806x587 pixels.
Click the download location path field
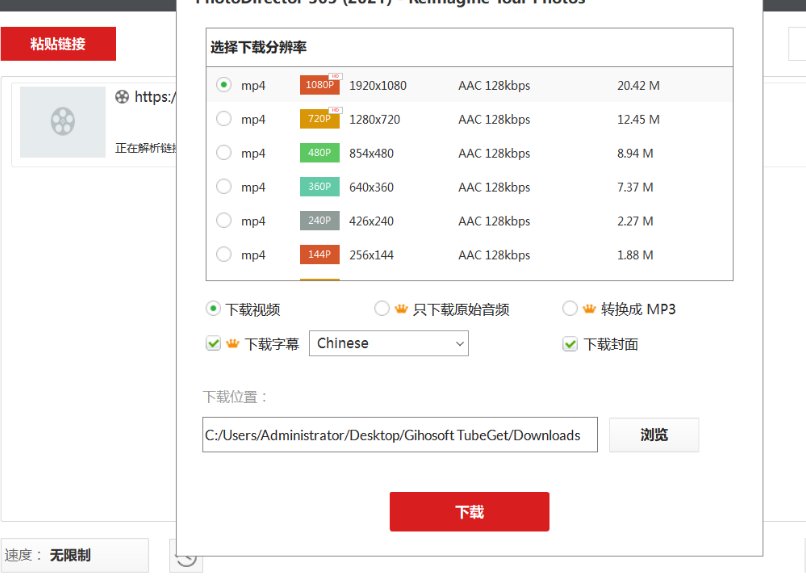[x=400, y=435]
